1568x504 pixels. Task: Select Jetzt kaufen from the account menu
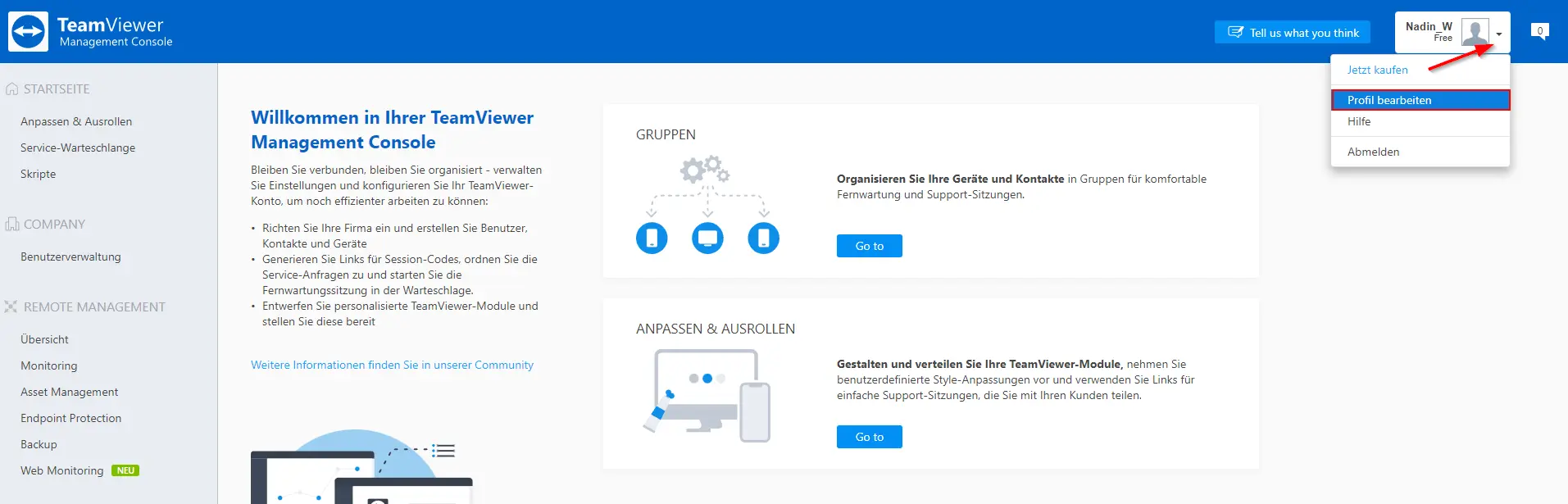(1377, 70)
